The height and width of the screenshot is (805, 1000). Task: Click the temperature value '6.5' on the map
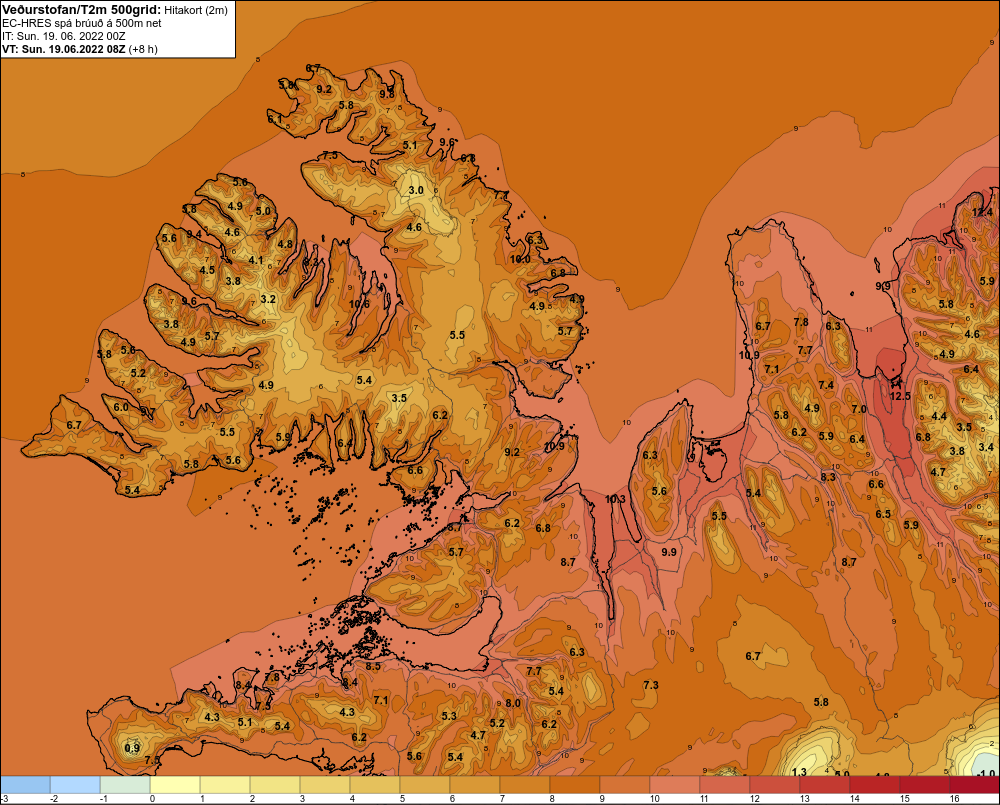tap(883, 514)
